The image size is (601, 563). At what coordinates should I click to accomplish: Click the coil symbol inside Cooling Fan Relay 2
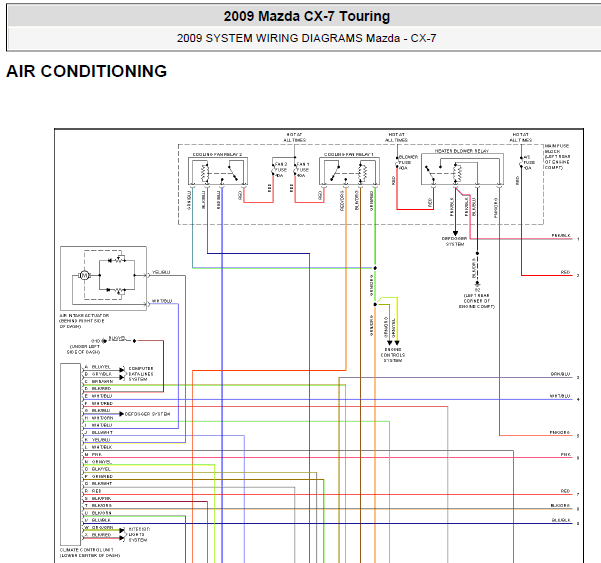pyautogui.click(x=205, y=172)
